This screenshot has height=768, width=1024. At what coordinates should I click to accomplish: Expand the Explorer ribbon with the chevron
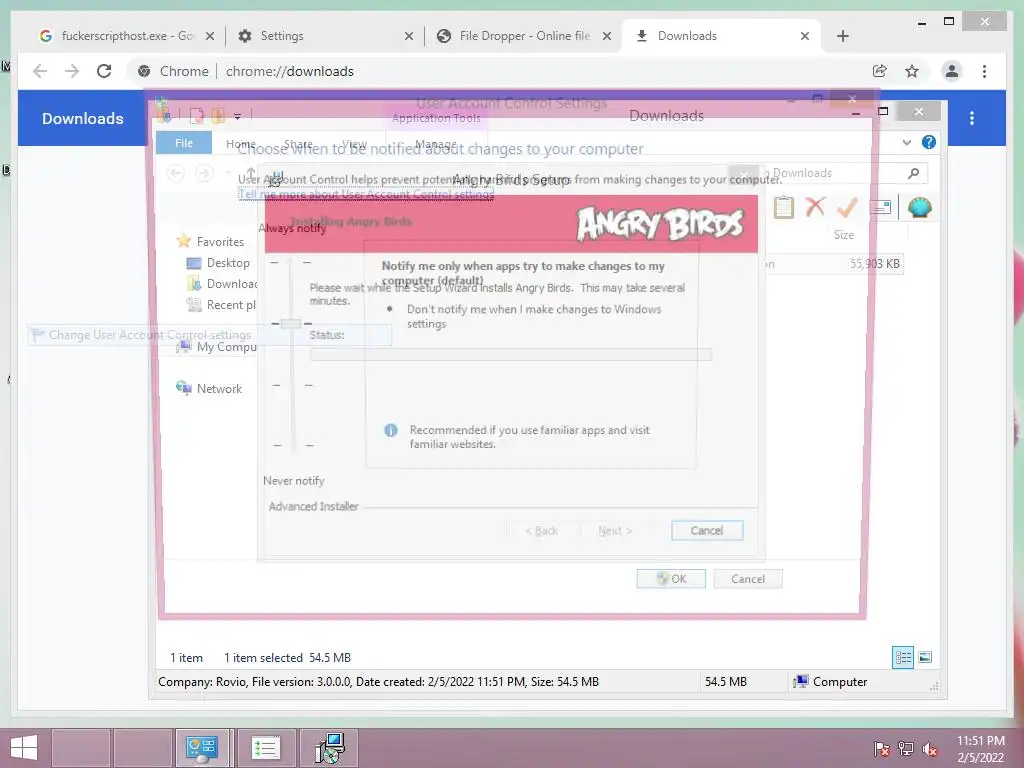click(906, 142)
